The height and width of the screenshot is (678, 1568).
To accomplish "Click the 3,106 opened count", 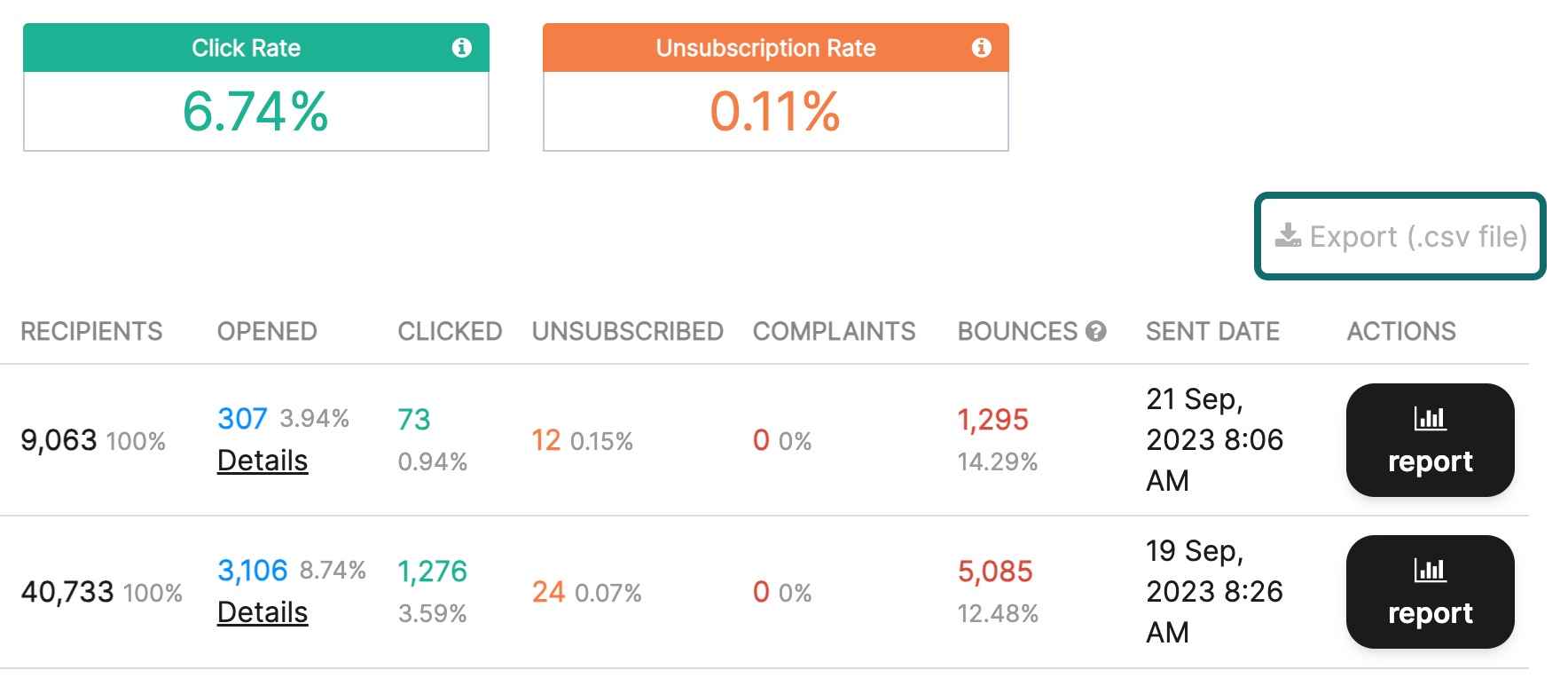I will coord(253,571).
